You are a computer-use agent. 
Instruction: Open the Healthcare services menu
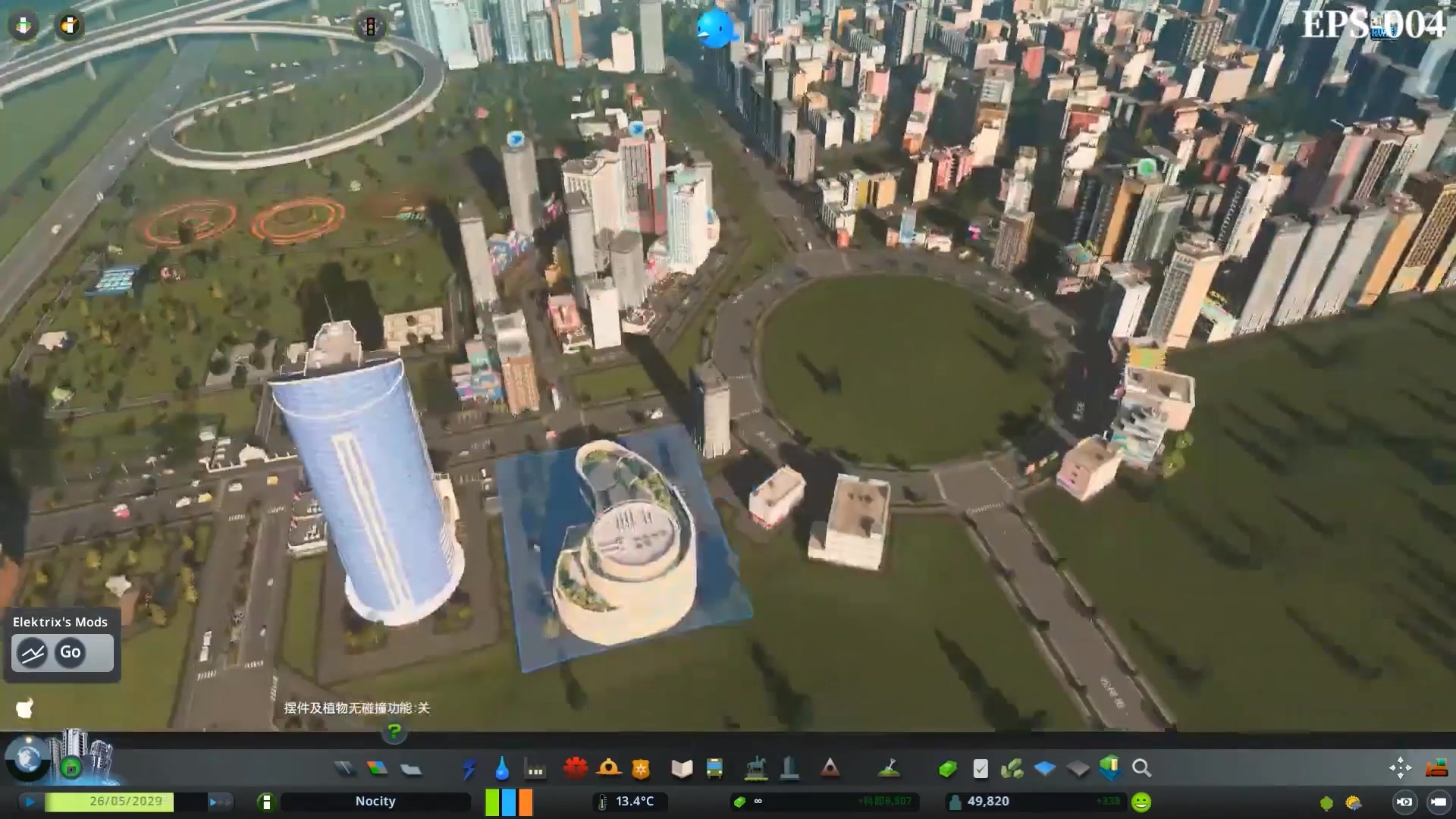tap(576, 769)
